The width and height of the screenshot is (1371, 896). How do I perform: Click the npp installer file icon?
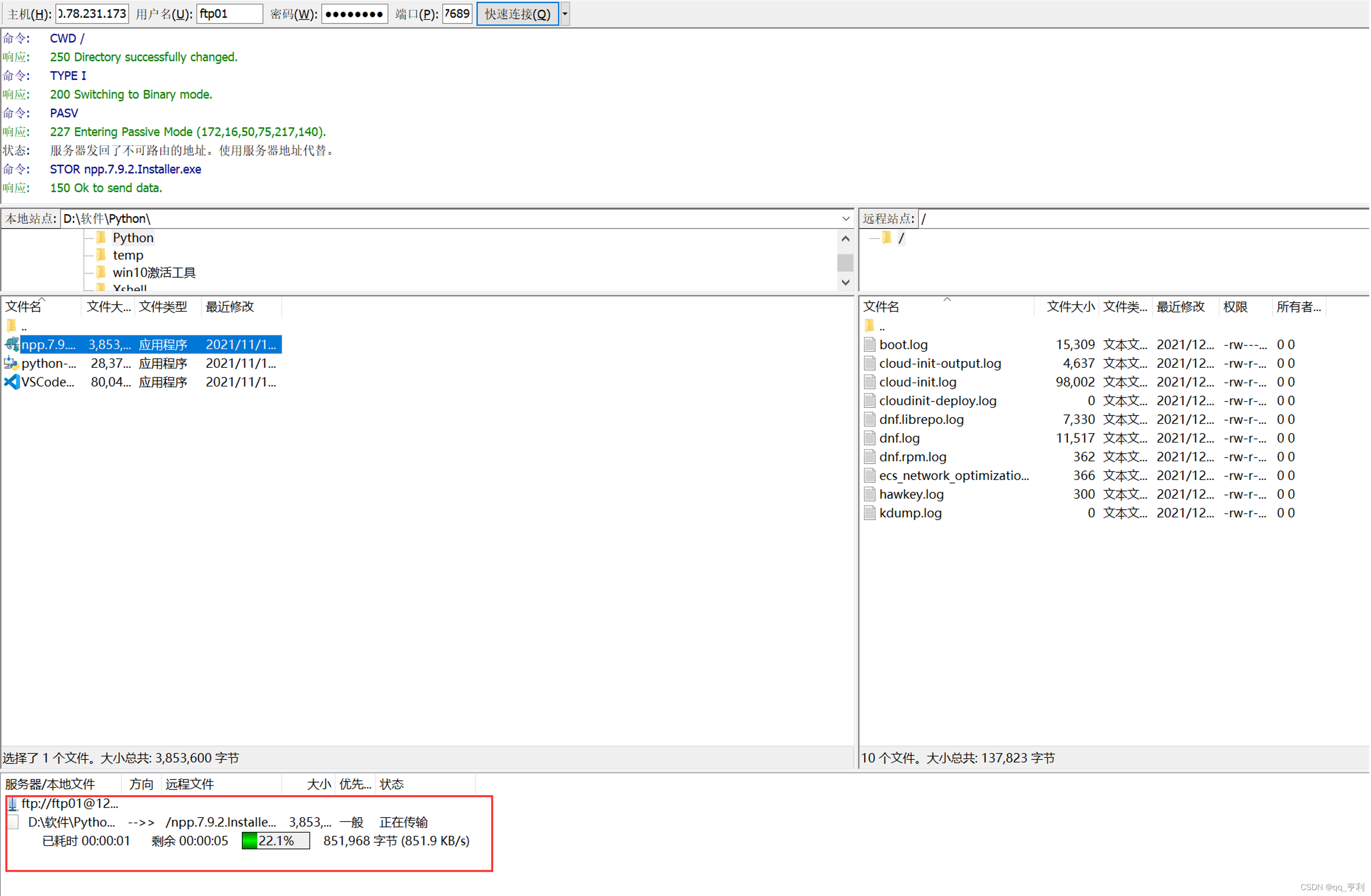coord(12,344)
